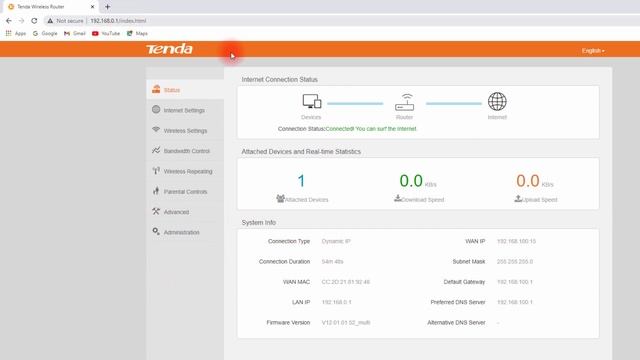Open the Advanced menu item

click(185, 212)
